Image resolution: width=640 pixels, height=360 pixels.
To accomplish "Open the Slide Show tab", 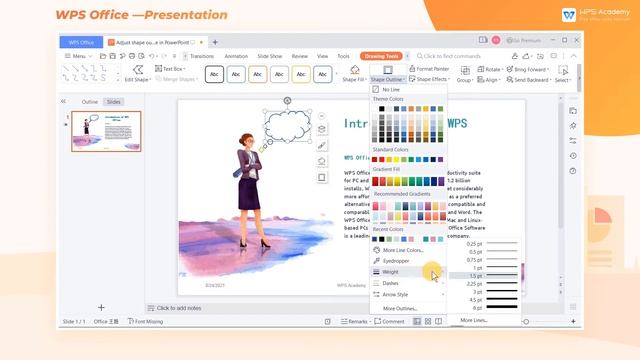I will pyautogui.click(x=270, y=56).
